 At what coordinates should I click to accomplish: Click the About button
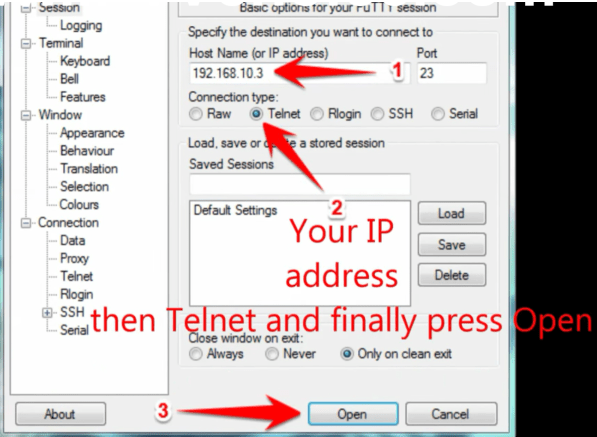coord(60,414)
